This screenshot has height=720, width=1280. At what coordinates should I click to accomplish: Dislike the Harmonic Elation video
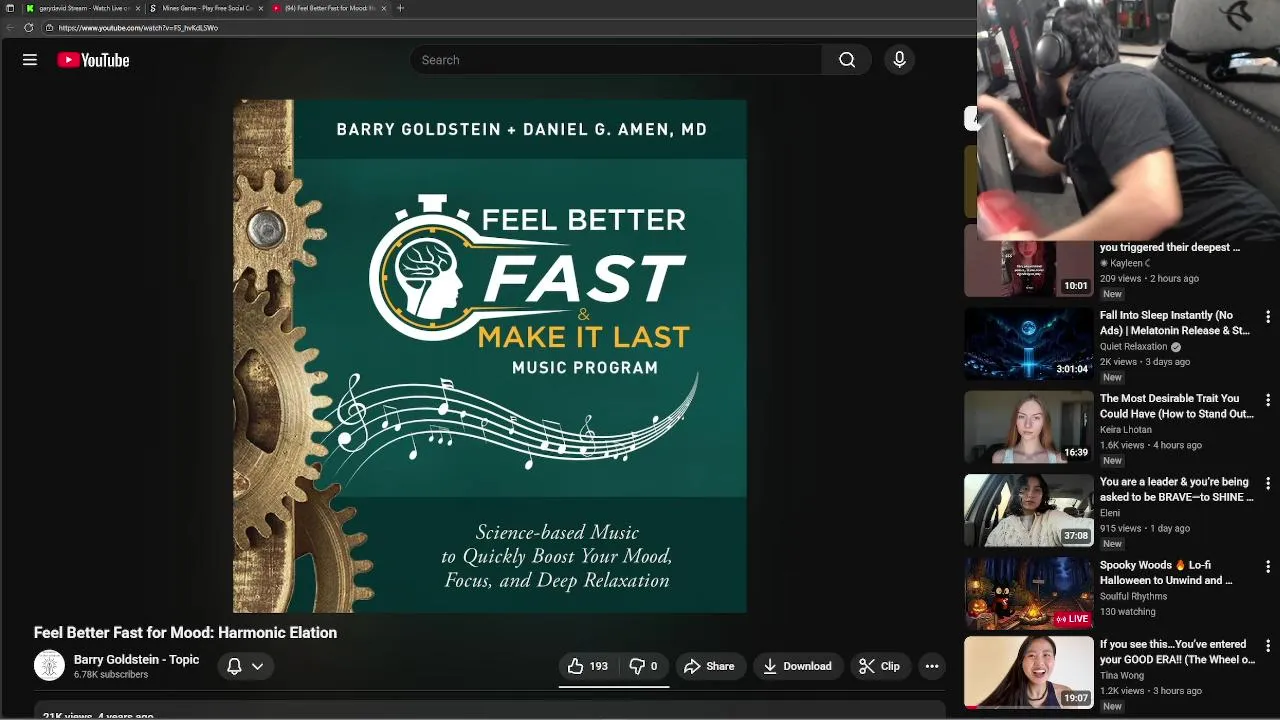(x=644, y=666)
